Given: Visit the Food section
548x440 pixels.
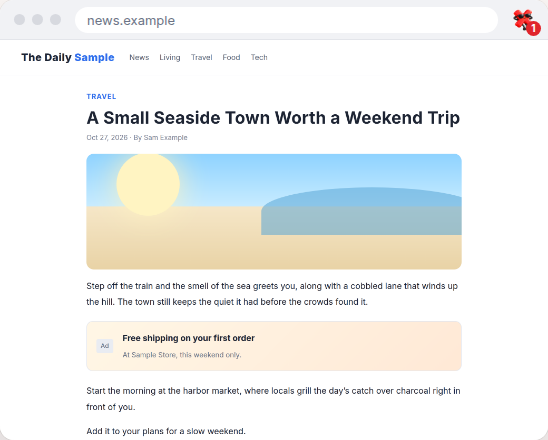Looking at the screenshot, I should (x=231, y=57).
